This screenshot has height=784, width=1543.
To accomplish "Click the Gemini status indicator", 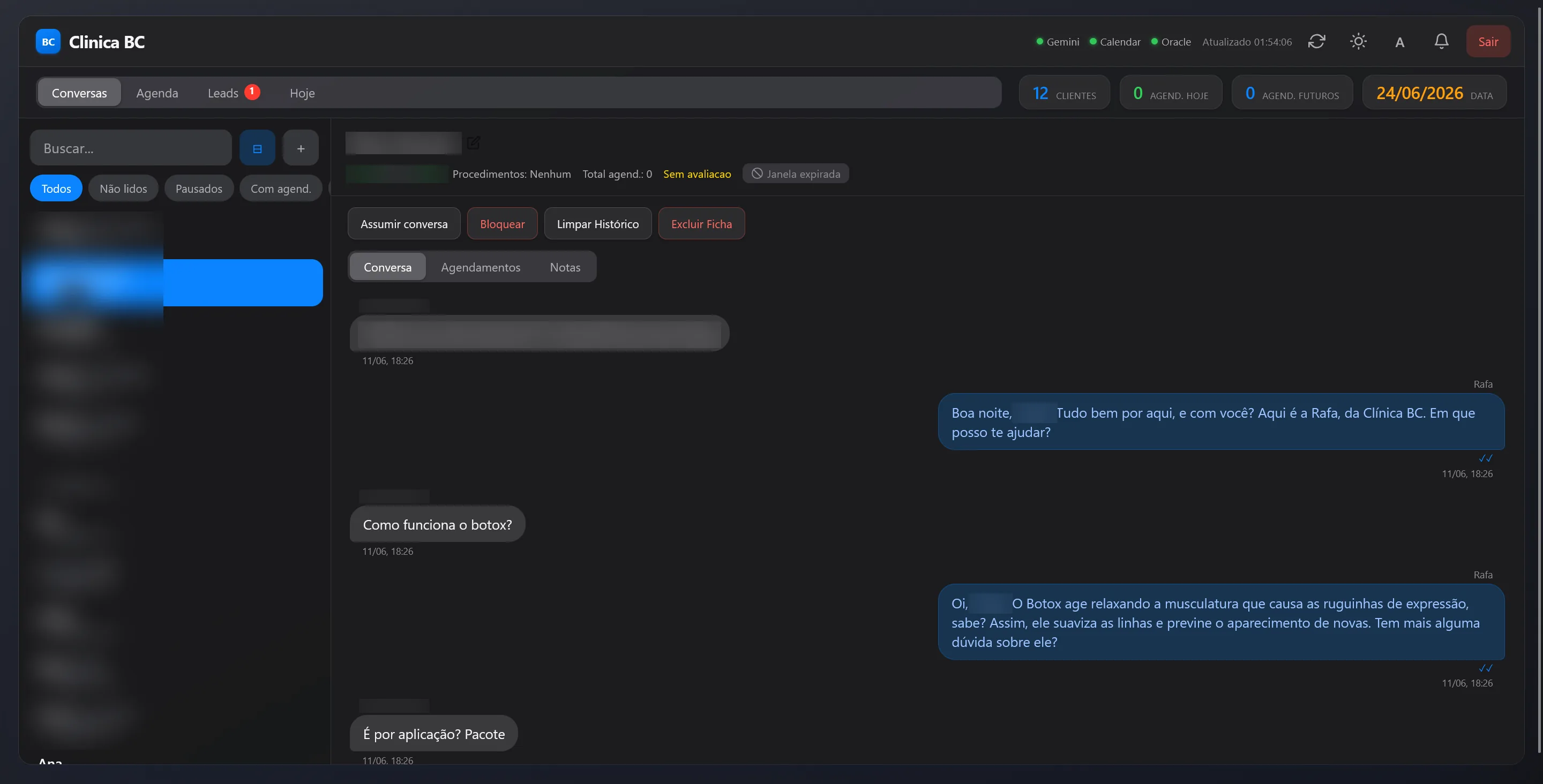I will 1058,42.
